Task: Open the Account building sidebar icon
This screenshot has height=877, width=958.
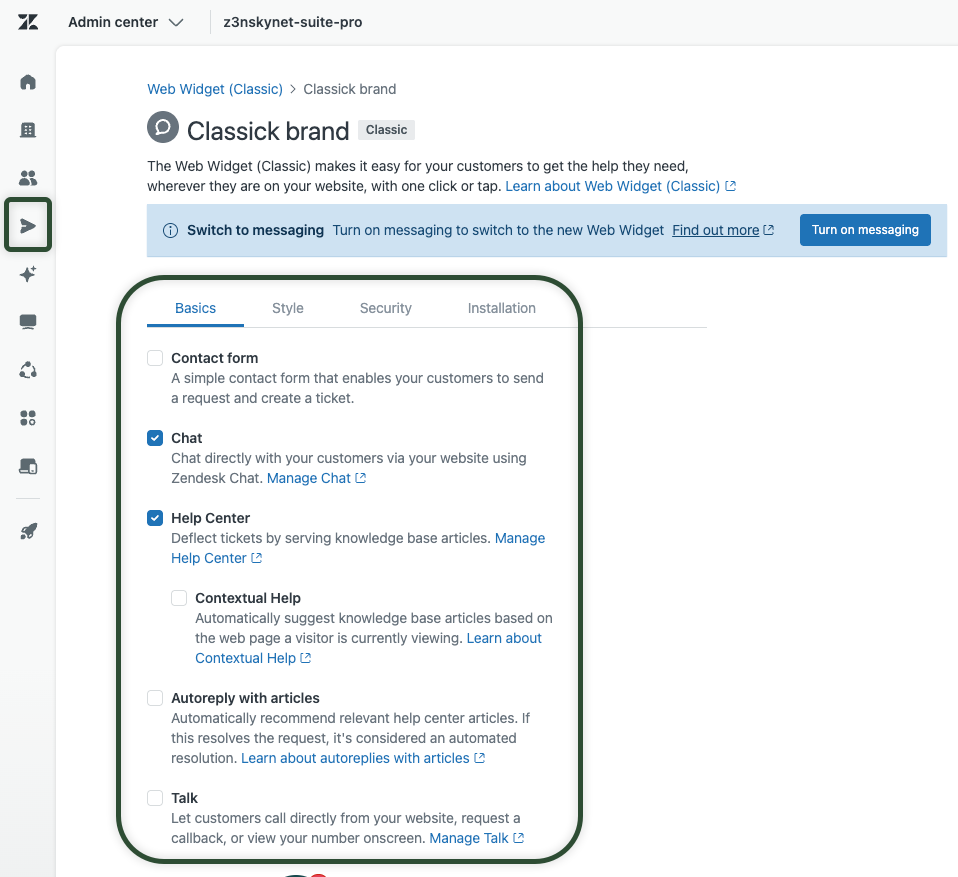Action: pos(28,130)
